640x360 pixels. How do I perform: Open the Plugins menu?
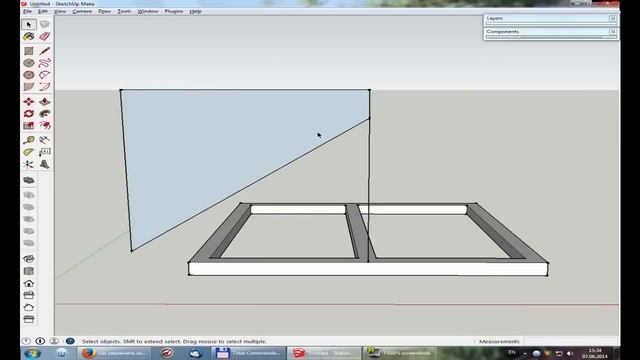(x=174, y=11)
